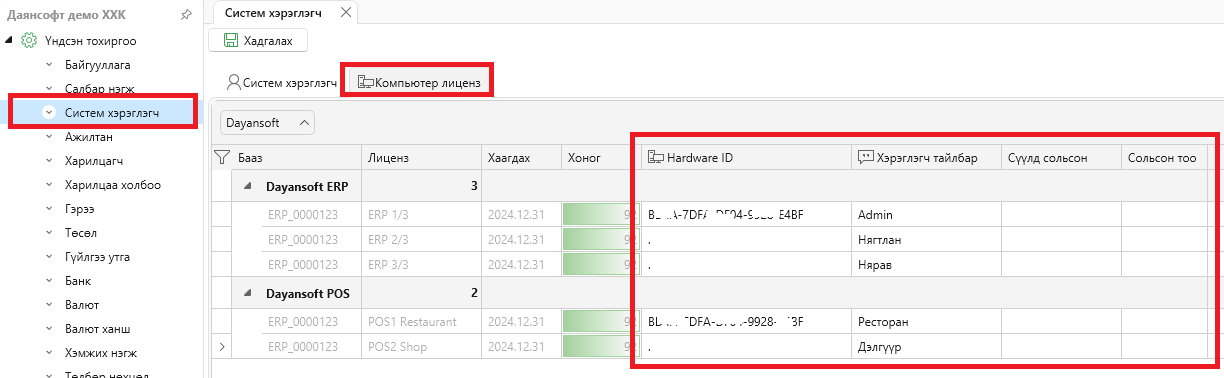Click the circled chevron beside Систем хэрэглэгч
Image resolution: width=1224 pixels, height=378 pixels.
(x=48, y=112)
